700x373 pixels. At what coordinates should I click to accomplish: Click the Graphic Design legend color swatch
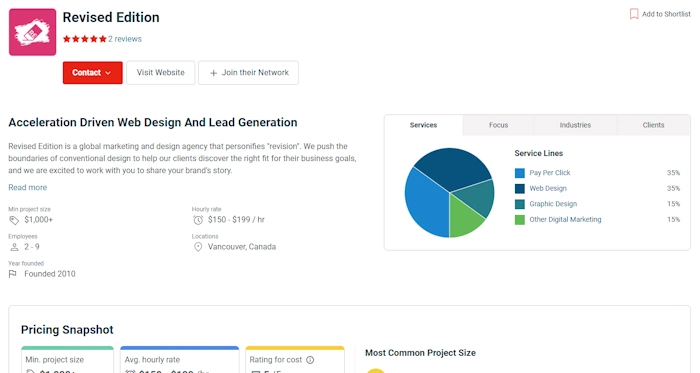coord(520,204)
